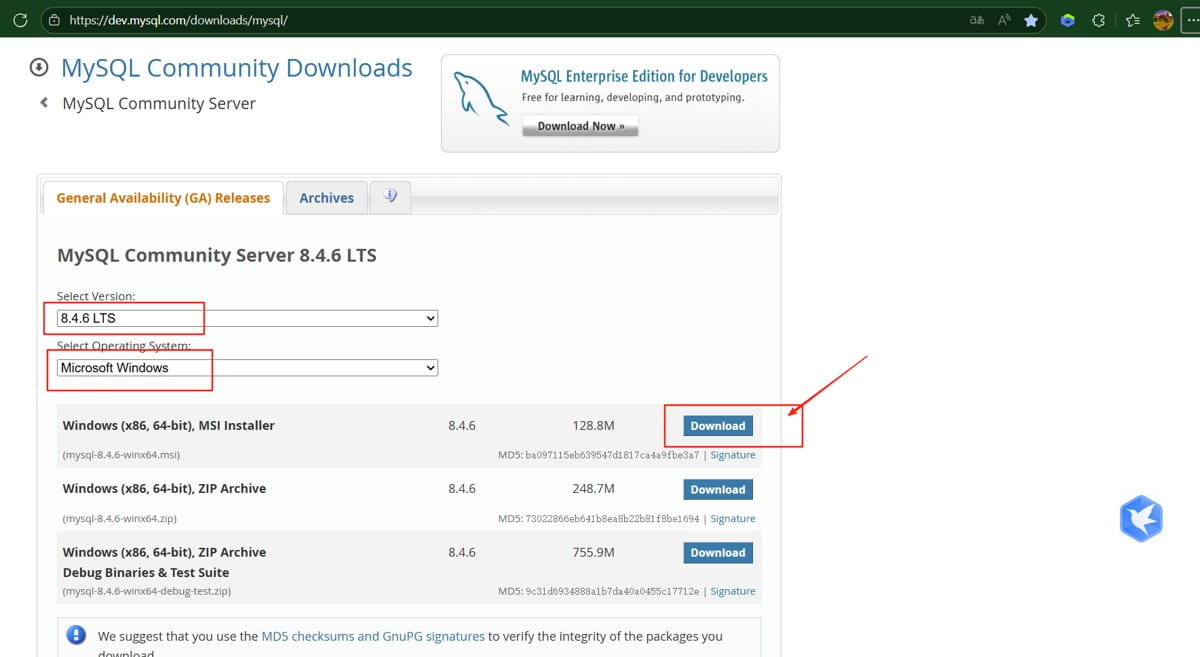Viewport: 1200px width, 657px height.
Task: Click the floating blue bird hexagon icon
Action: [x=1141, y=518]
